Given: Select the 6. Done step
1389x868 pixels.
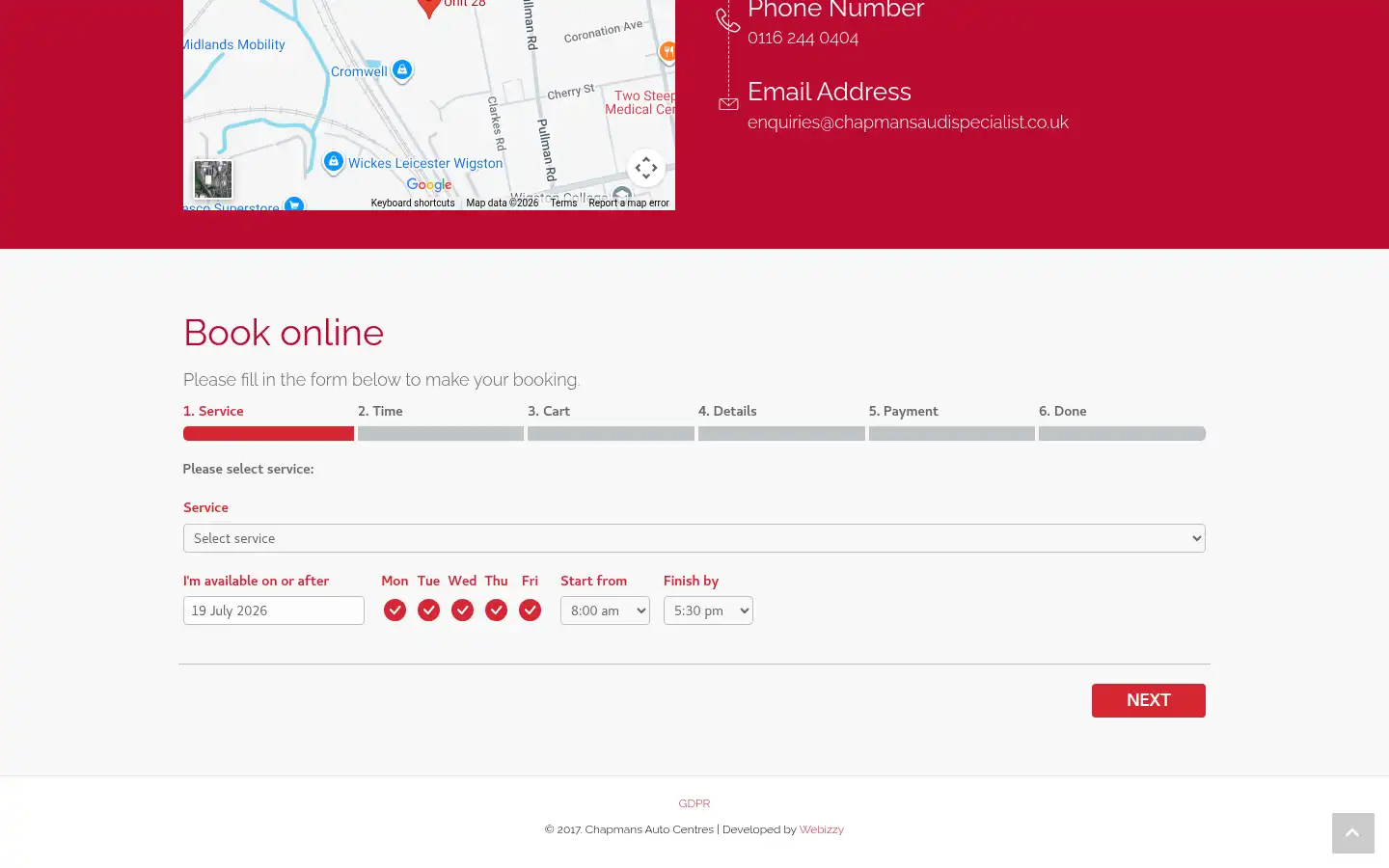Looking at the screenshot, I should [1063, 411].
